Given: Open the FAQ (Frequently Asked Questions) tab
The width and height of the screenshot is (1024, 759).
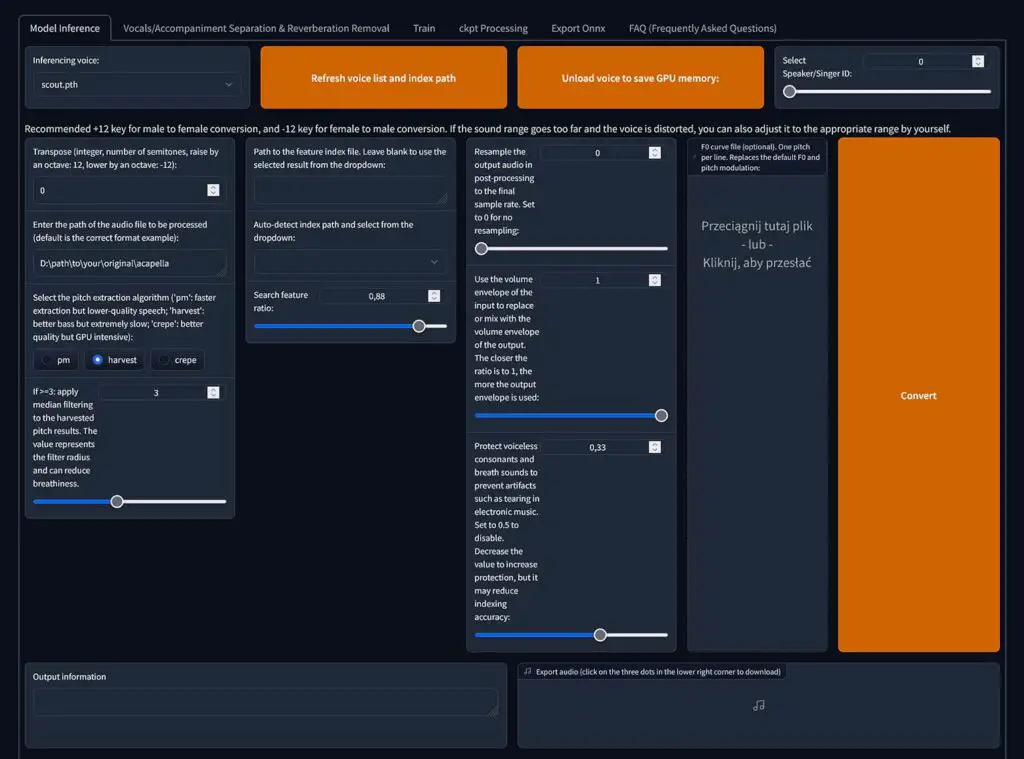Looking at the screenshot, I should [x=703, y=28].
